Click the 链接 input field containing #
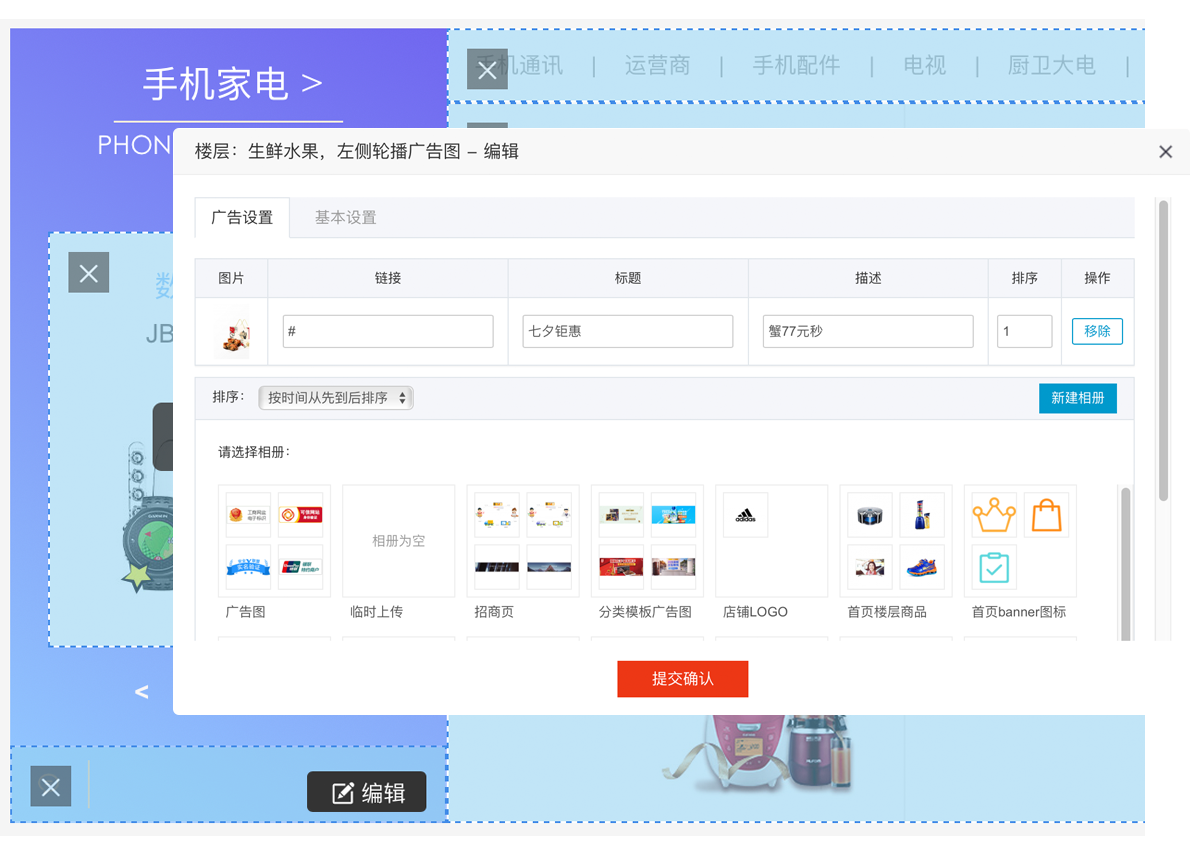This screenshot has height=844, width=1190. [388, 332]
